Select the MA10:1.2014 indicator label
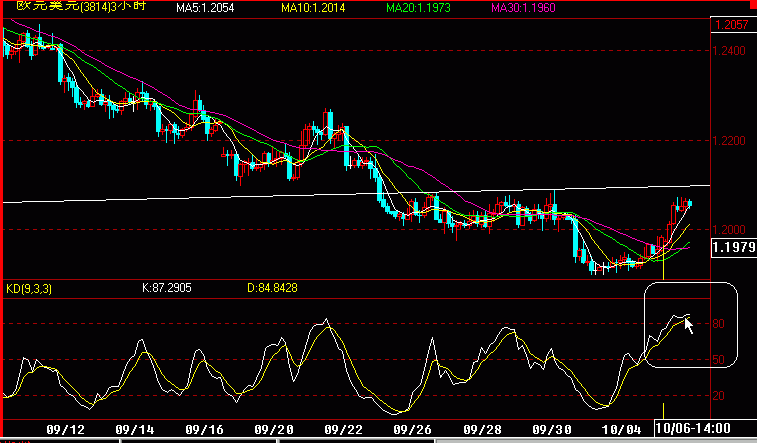The image size is (757, 443). click(x=313, y=7)
